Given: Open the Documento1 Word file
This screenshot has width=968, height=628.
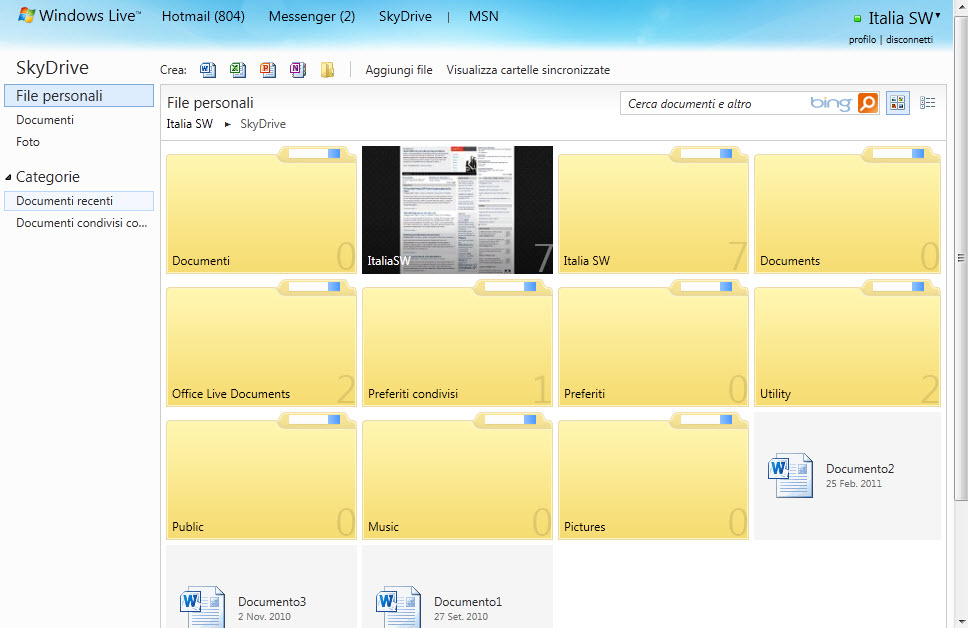Looking at the screenshot, I should pyautogui.click(x=457, y=588).
